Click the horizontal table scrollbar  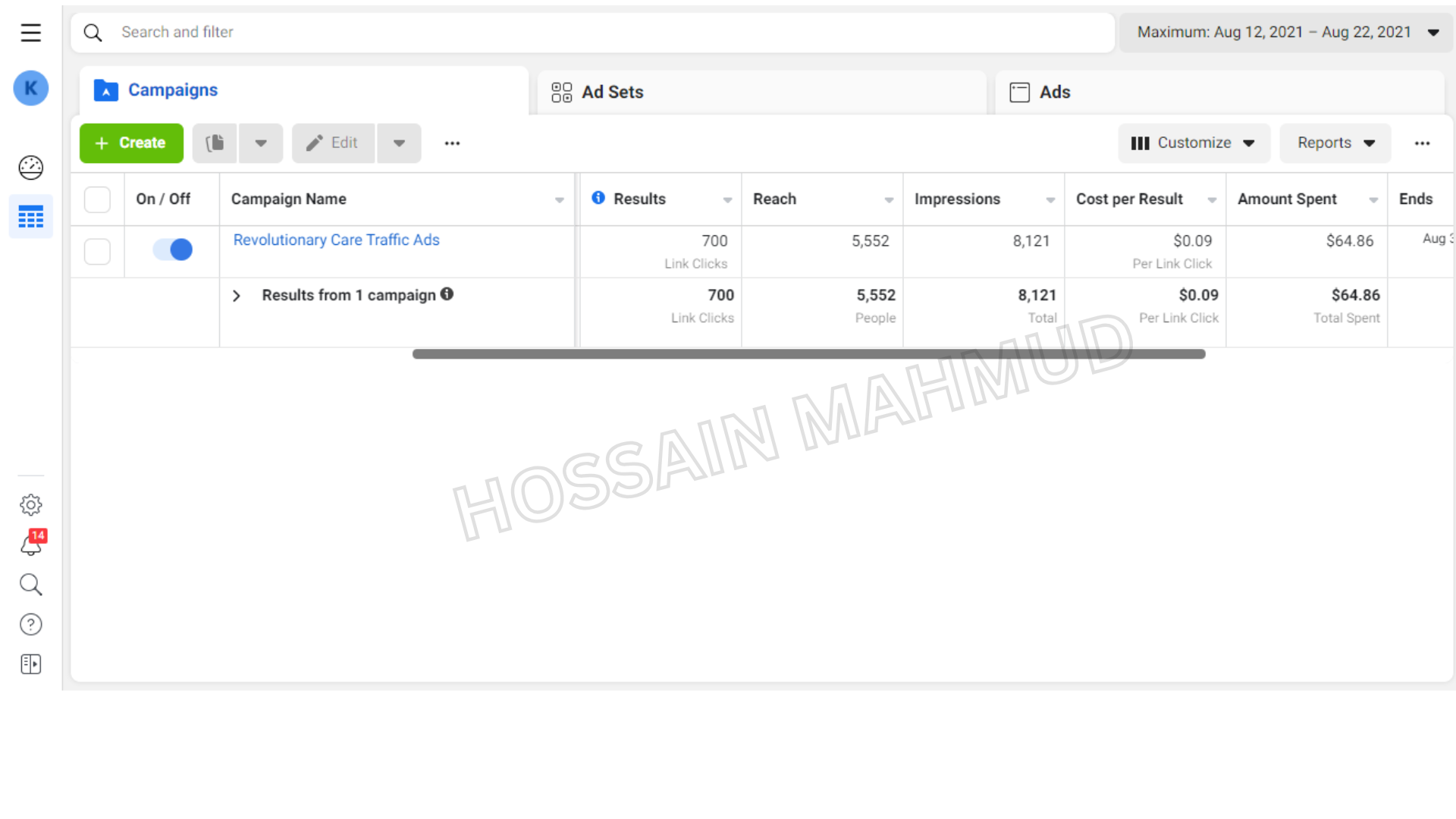pos(808,354)
